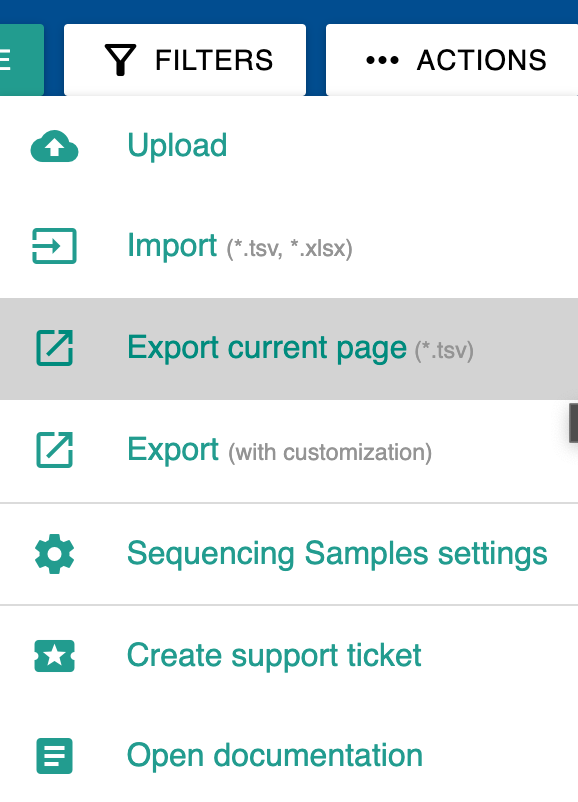The image size is (578, 802).
Task: Click the three dots Actions icon
Action: tap(382, 60)
